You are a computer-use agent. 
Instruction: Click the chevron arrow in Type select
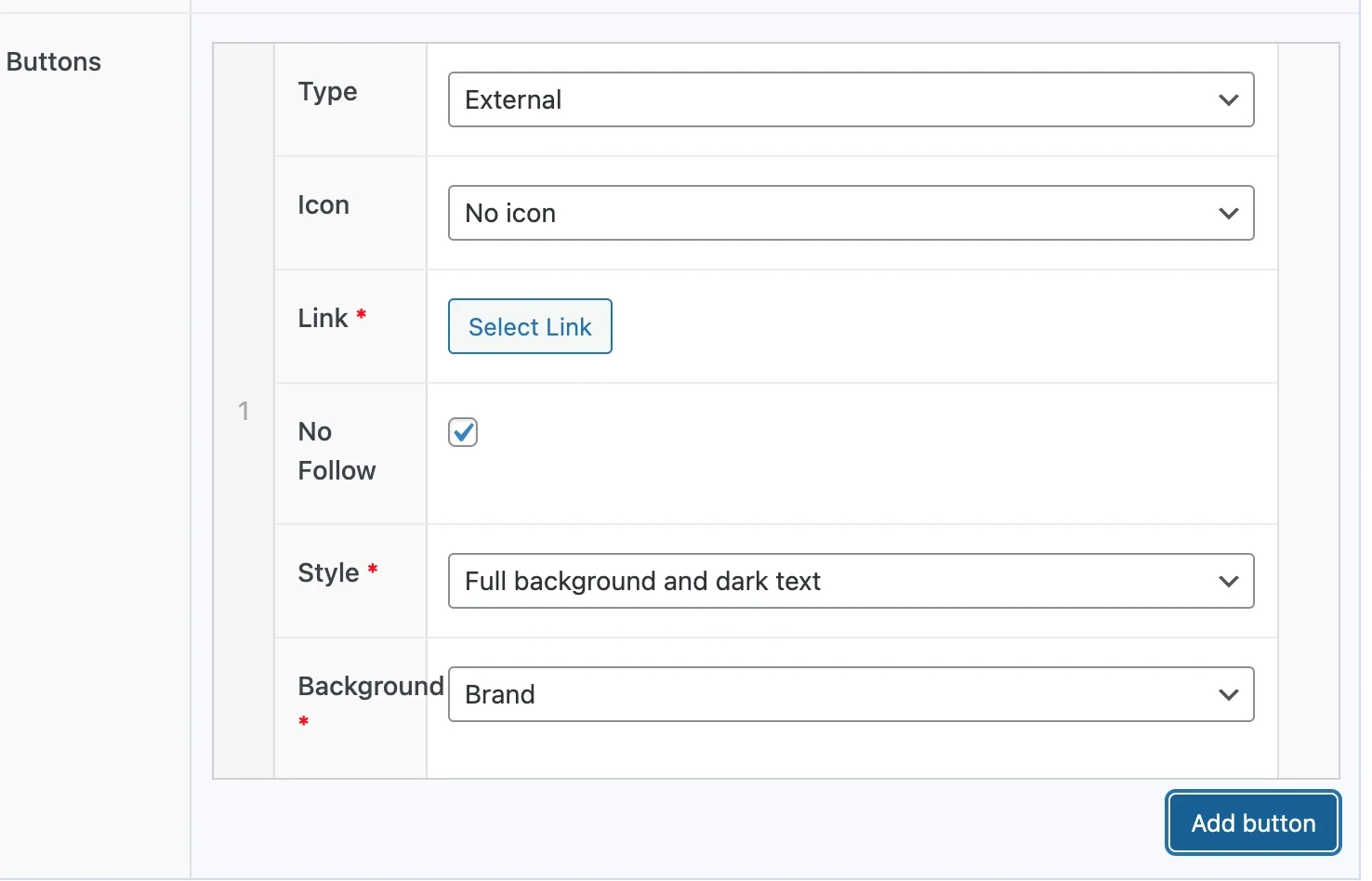(x=1228, y=100)
